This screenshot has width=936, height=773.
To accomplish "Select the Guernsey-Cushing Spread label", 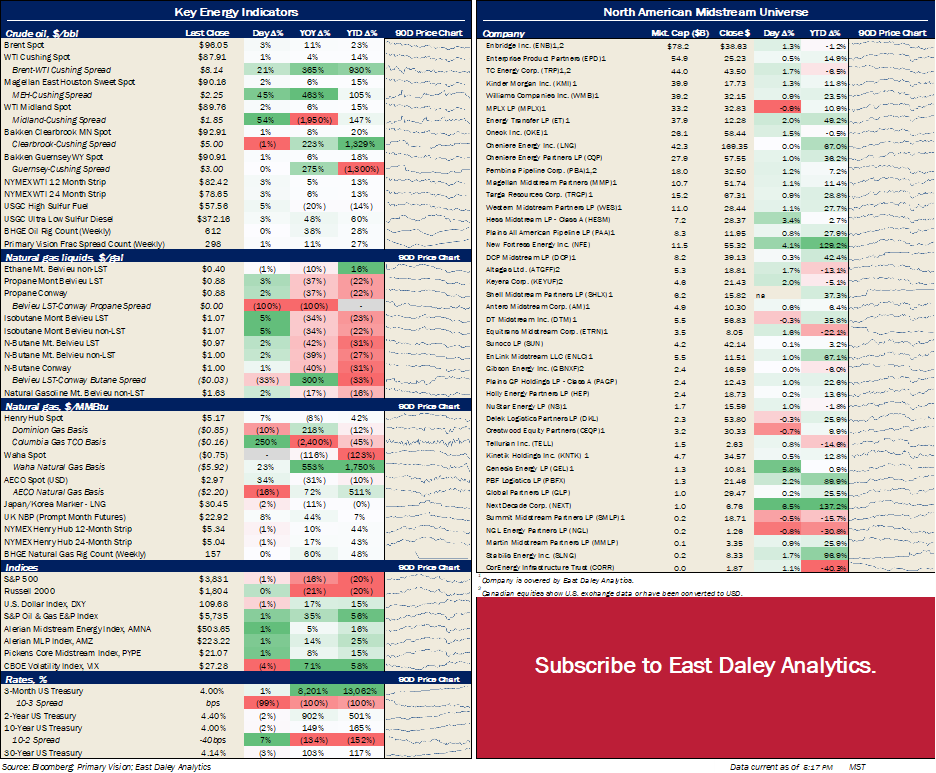I will tap(61, 170).
